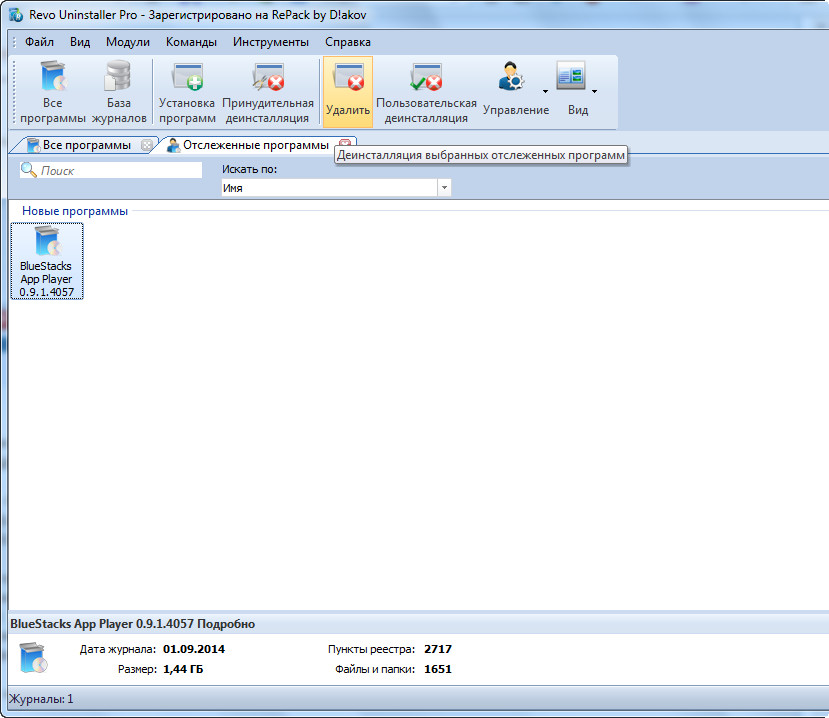
Task: Open the Logs Database (База журналов) icon
Action: coord(118,91)
